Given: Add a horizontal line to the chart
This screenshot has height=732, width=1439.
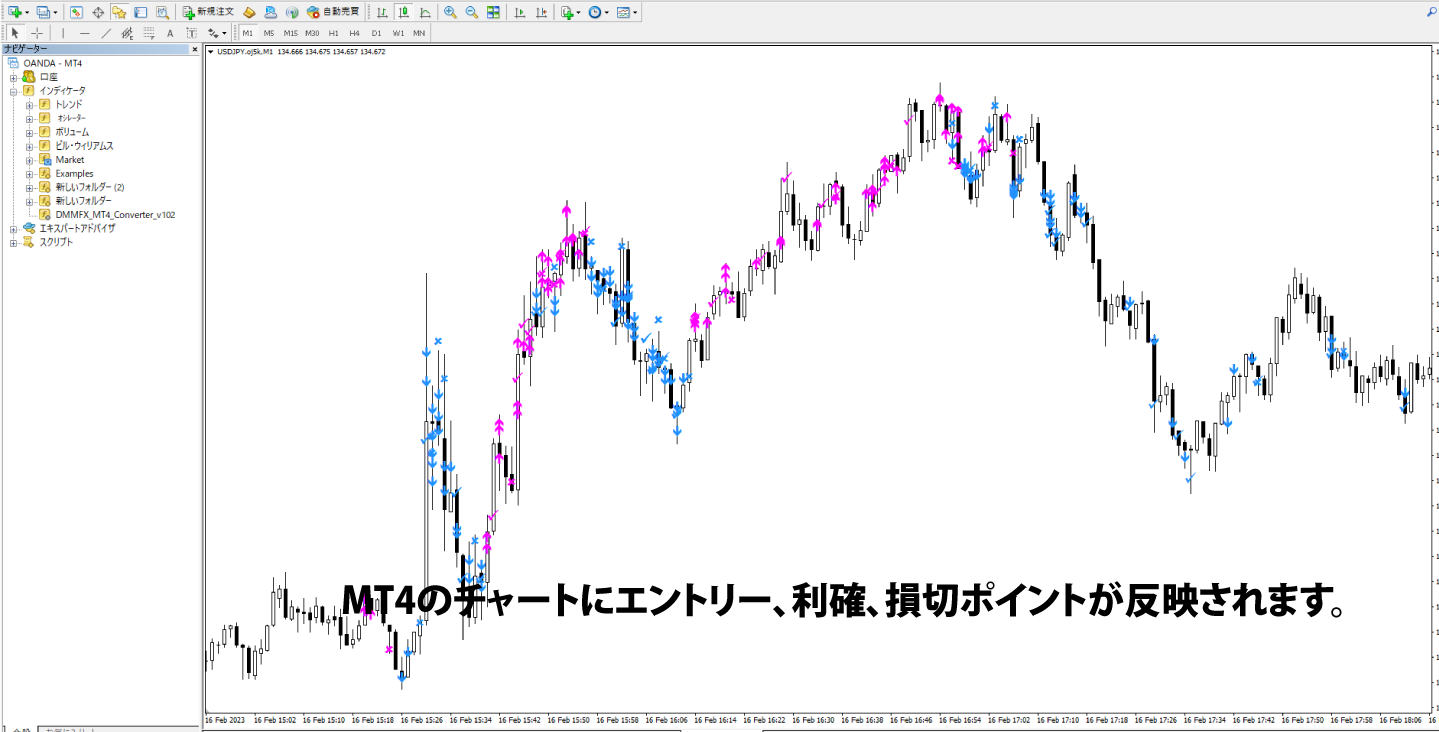Looking at the screenshot, I should pos(83,32).
